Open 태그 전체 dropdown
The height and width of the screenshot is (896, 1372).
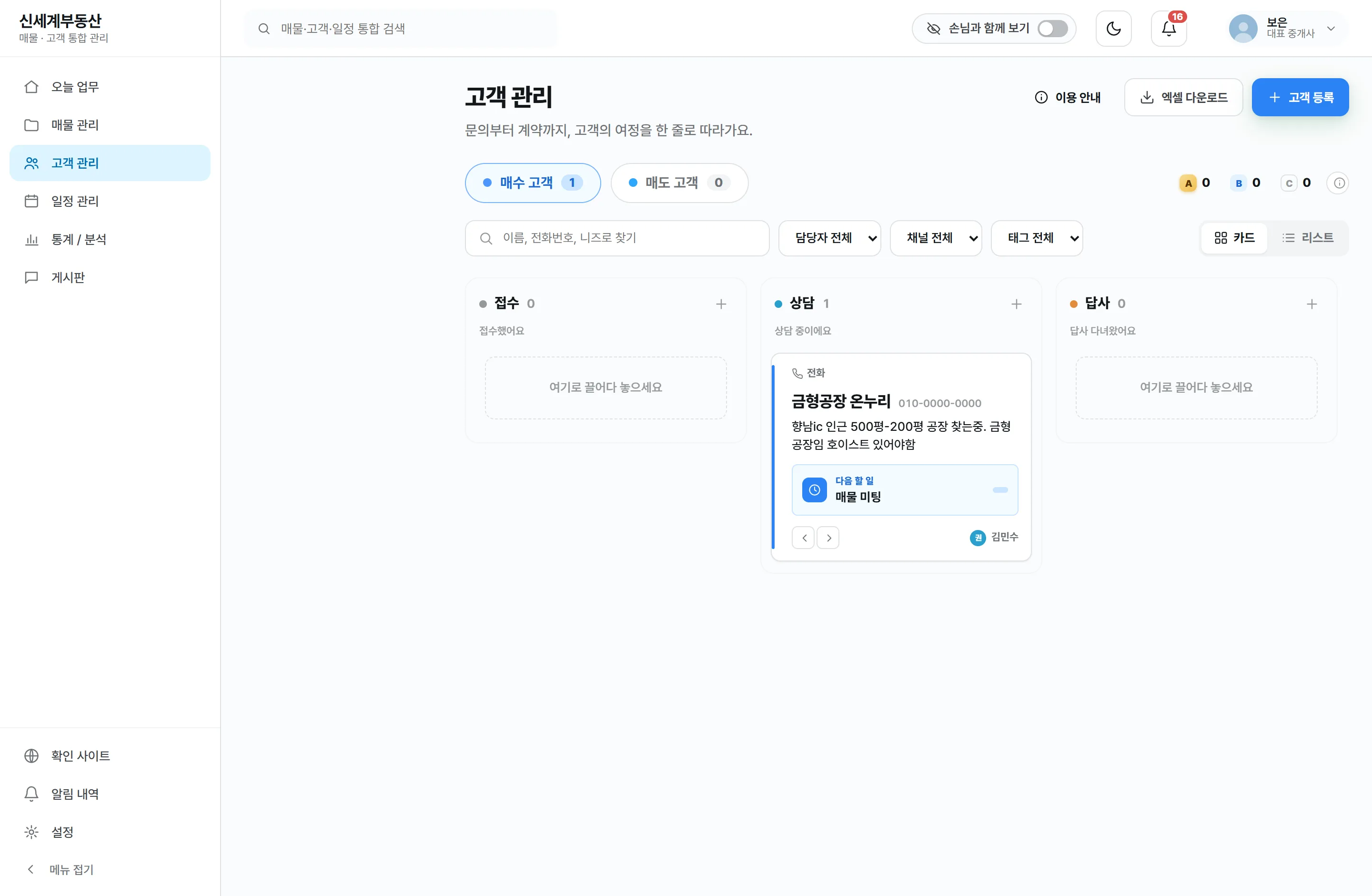[1037, 237]
